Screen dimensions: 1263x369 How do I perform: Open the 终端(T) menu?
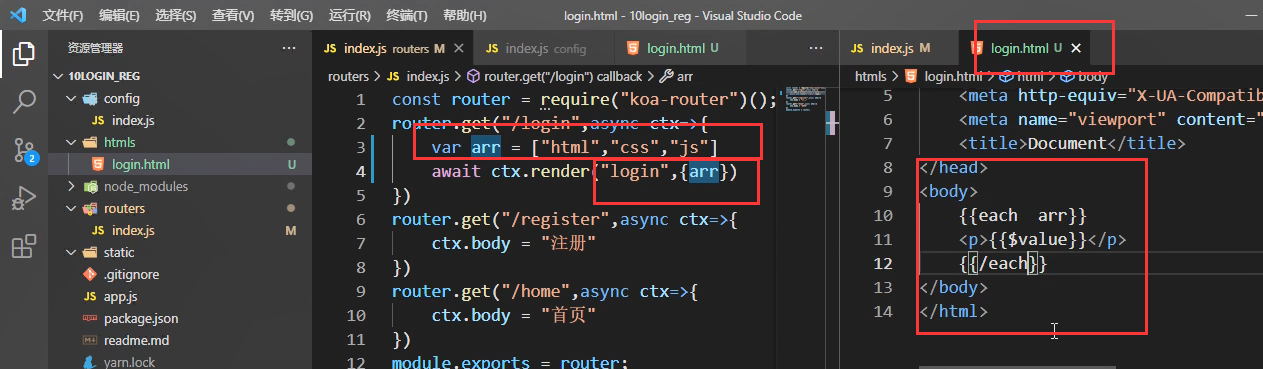click(407, 16)
